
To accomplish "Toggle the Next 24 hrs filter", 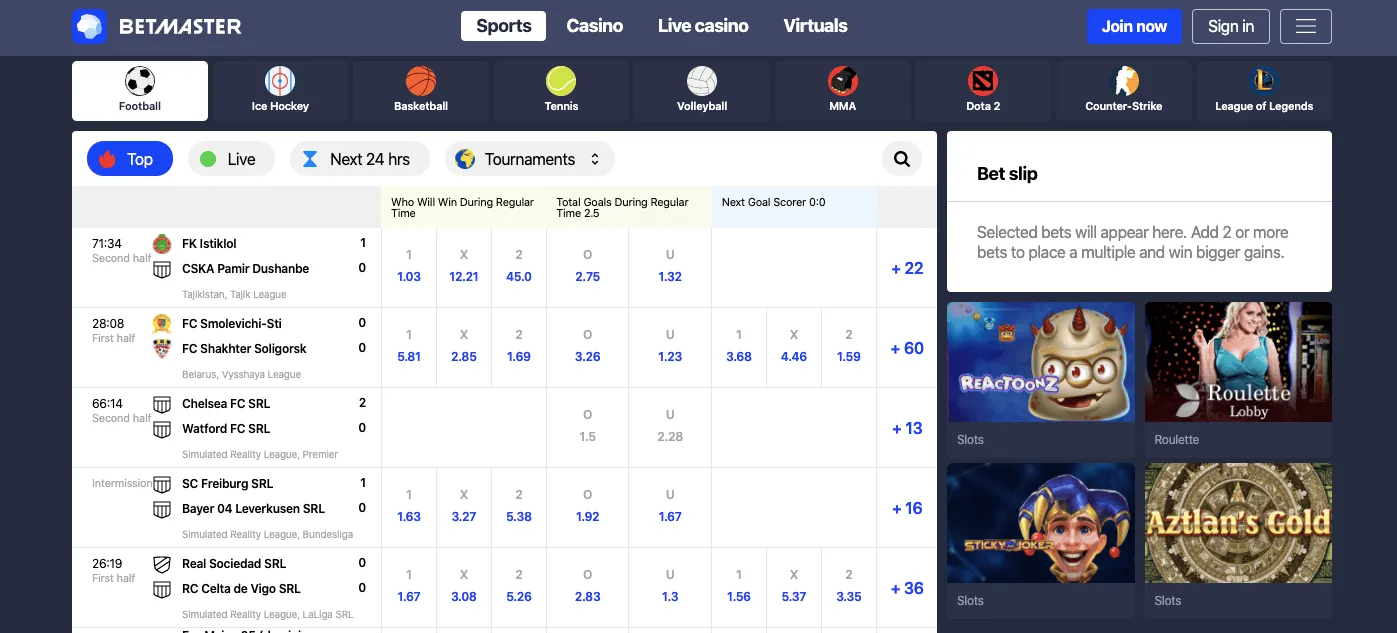I will [359, 158].
